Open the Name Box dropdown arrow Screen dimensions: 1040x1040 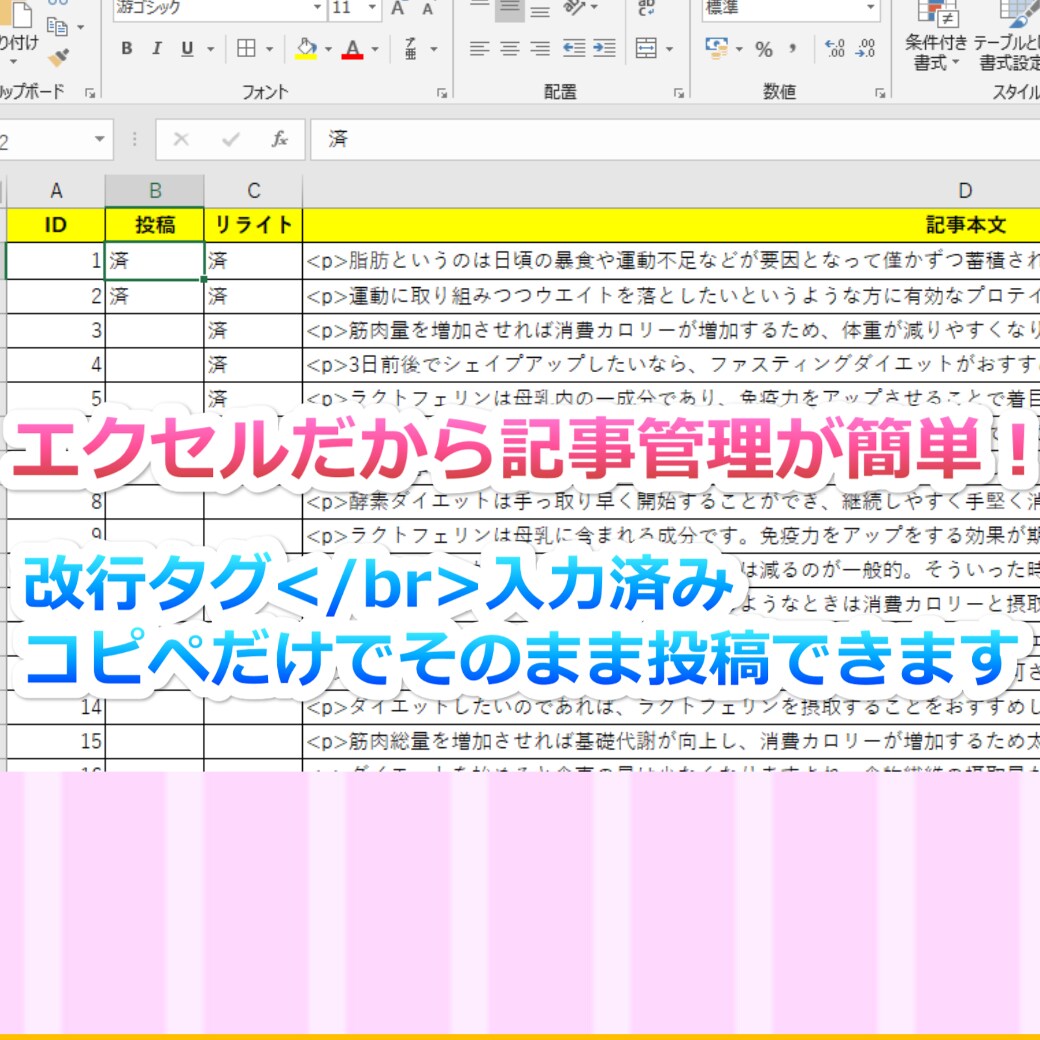coord(99,139)
